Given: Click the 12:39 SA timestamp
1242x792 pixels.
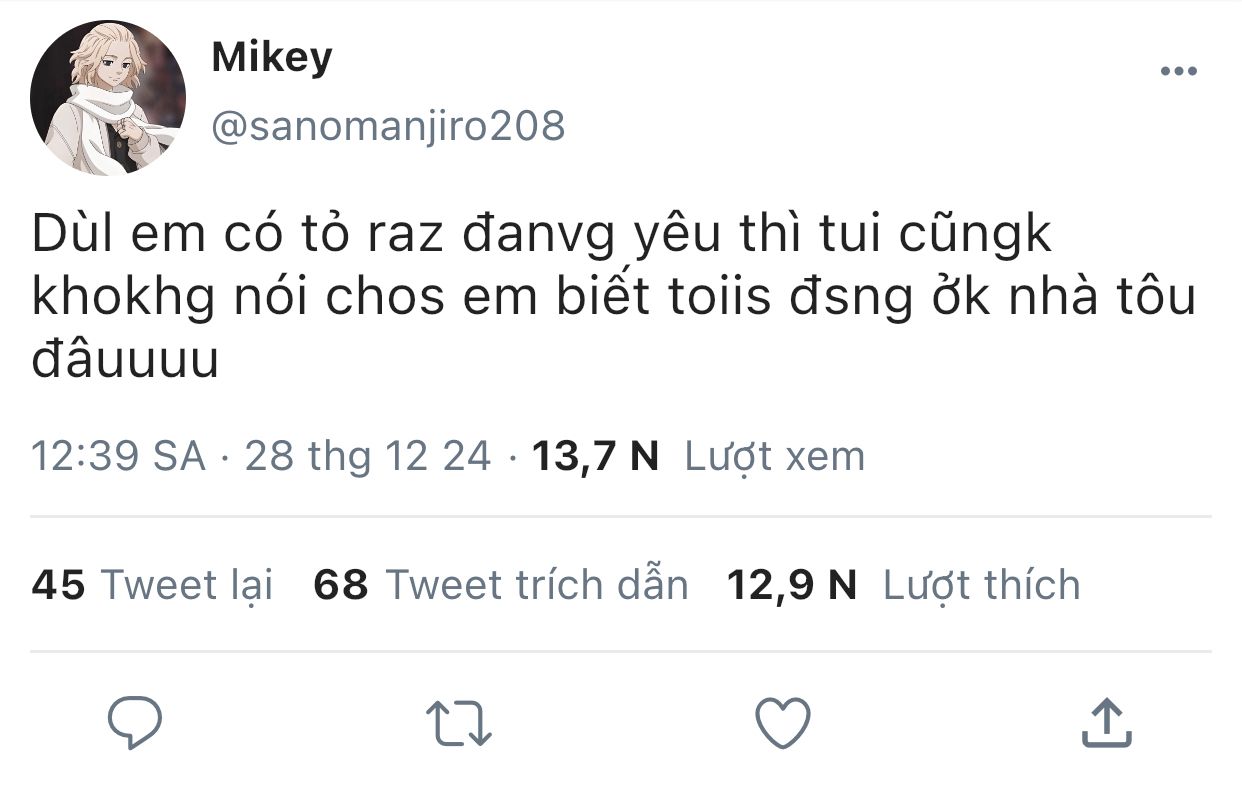Looking at the screenshot, I should (118, 456).
